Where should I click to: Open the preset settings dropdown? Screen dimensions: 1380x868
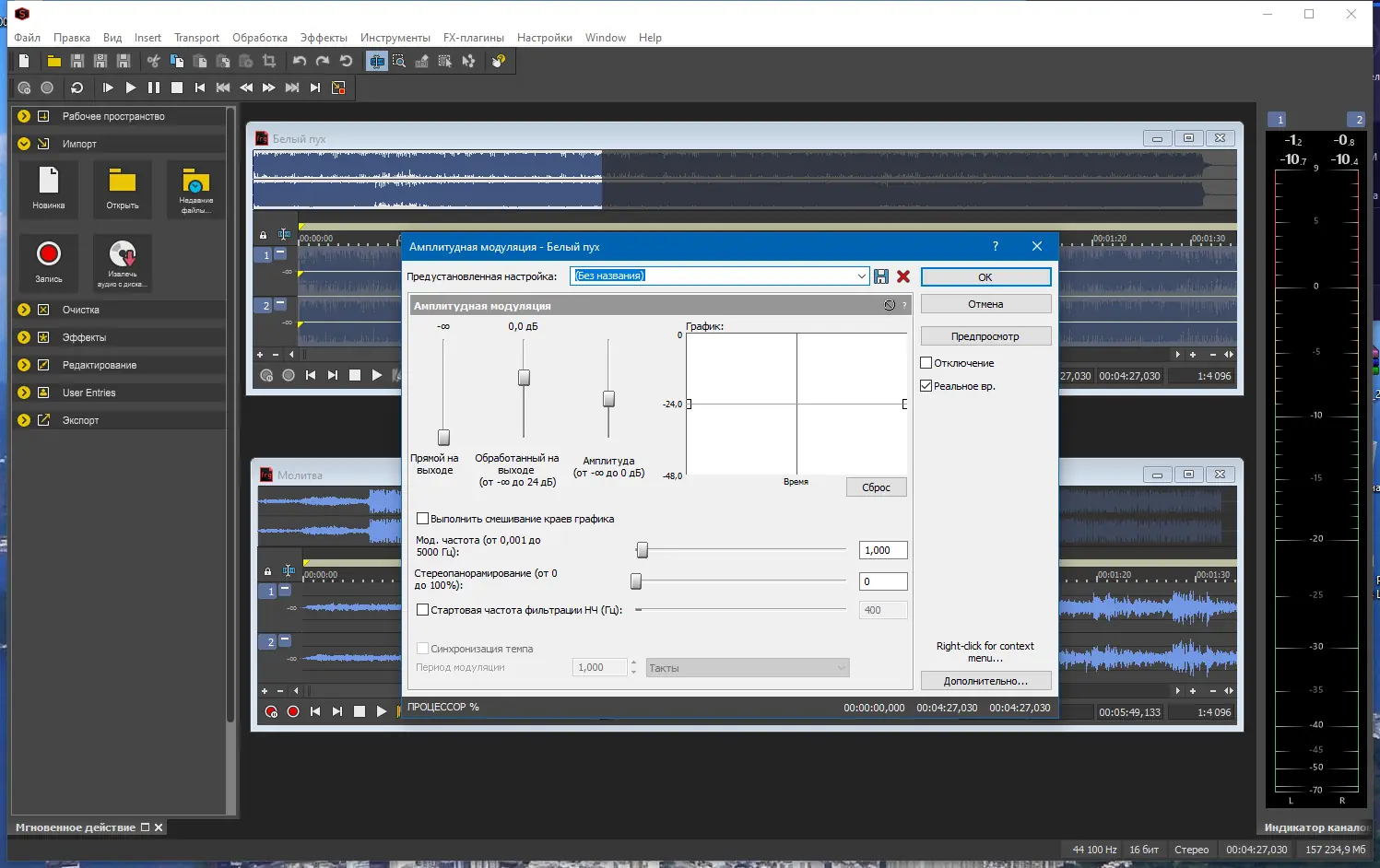click(x=861, y=276)
